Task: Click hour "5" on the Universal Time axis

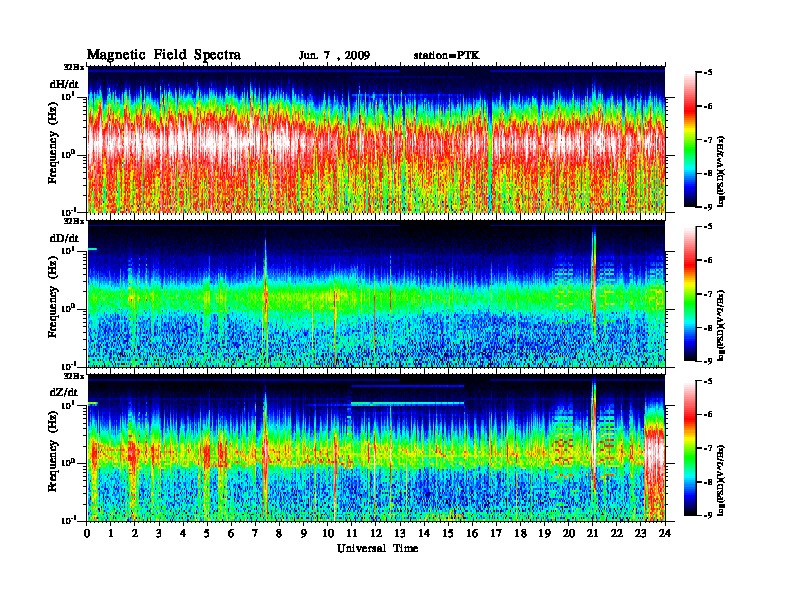Action: coord(207,533)
